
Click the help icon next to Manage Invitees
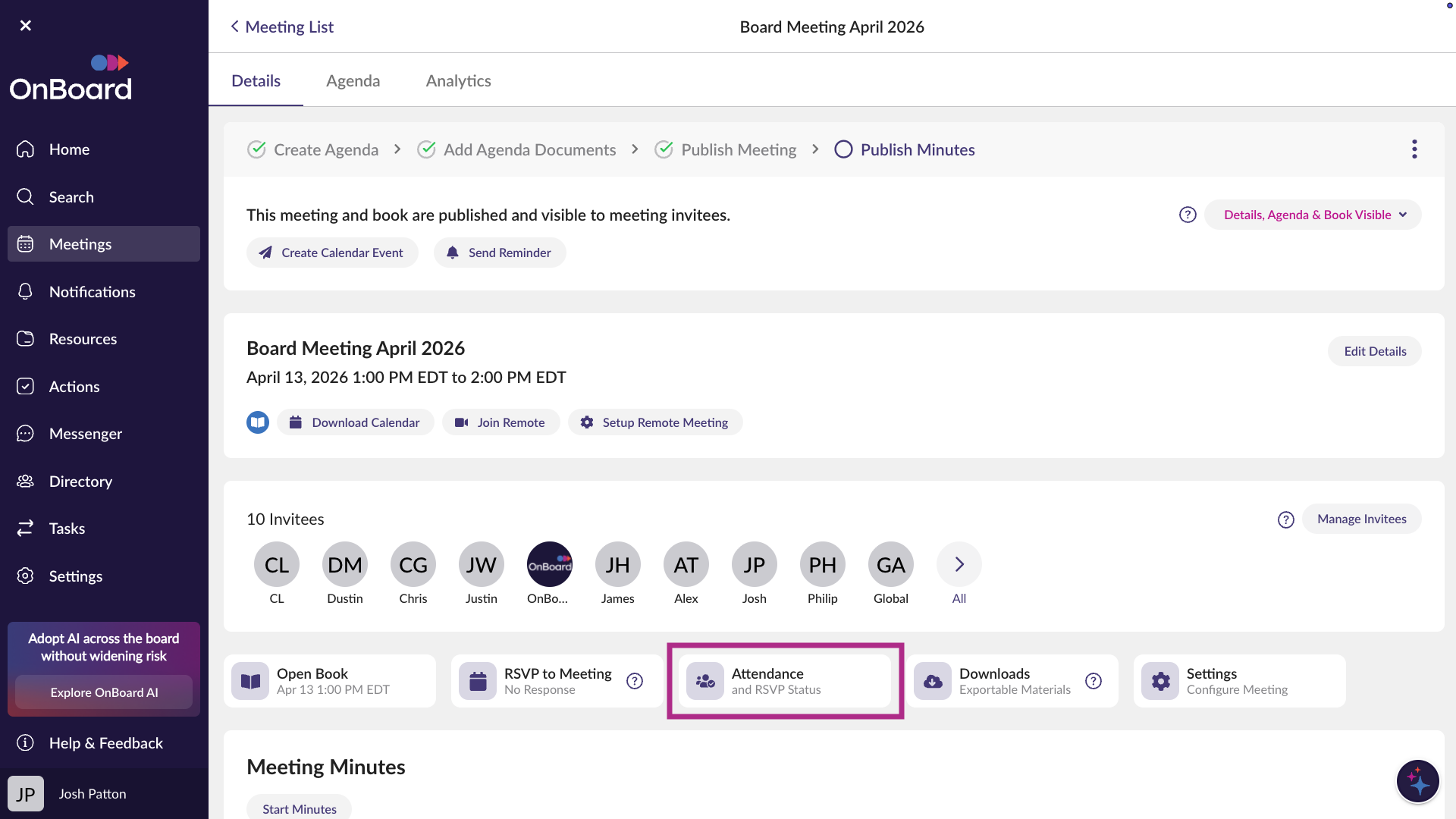[x=1285, y=519]
